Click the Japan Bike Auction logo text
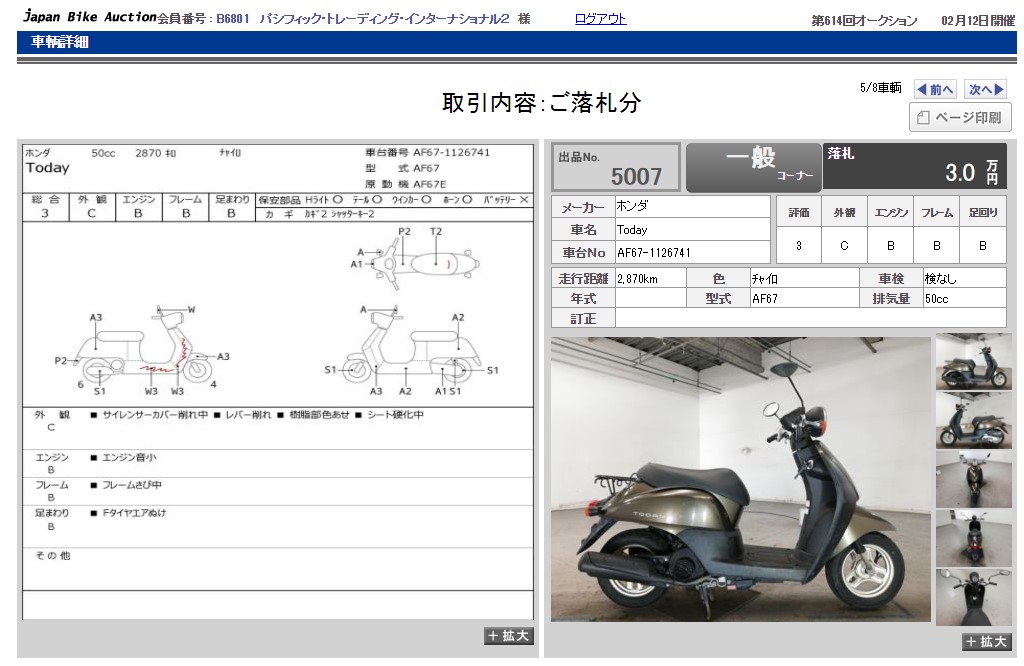Screen dimensions: 1024x666 pyautogui.click(x=89, y=17)
